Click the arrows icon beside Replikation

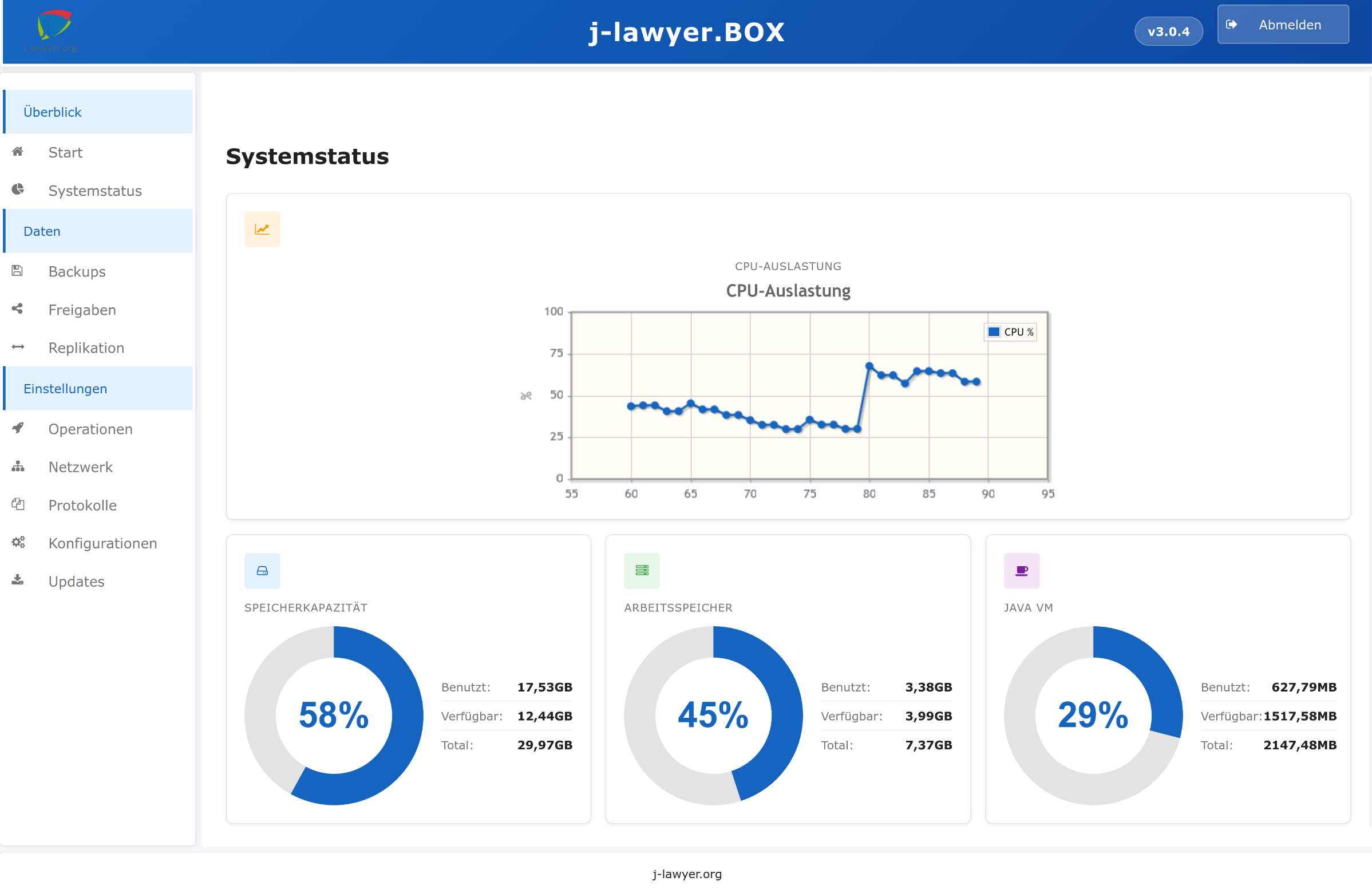[x=18, y=347]
